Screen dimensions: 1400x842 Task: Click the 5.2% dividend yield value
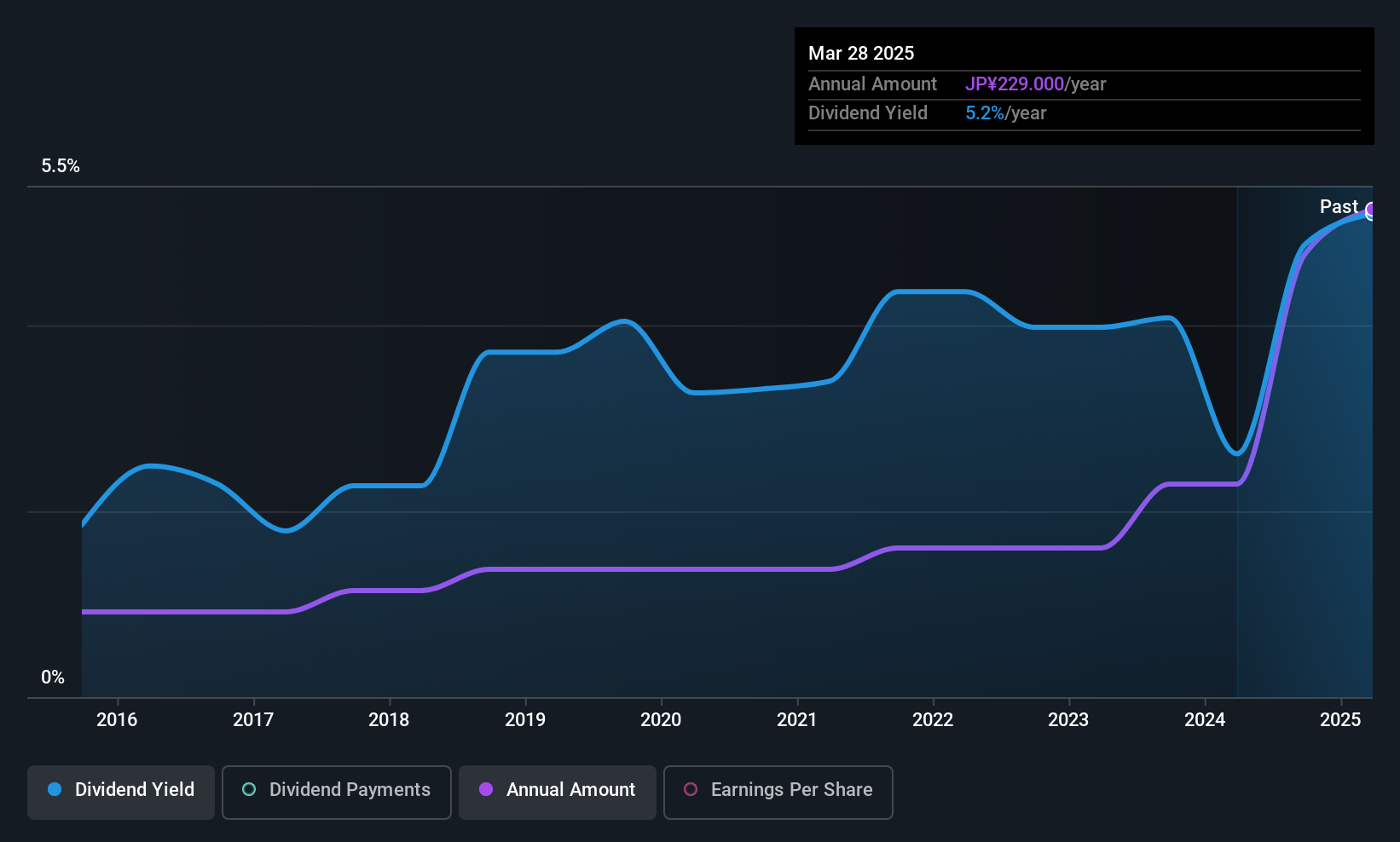[985, 112]
